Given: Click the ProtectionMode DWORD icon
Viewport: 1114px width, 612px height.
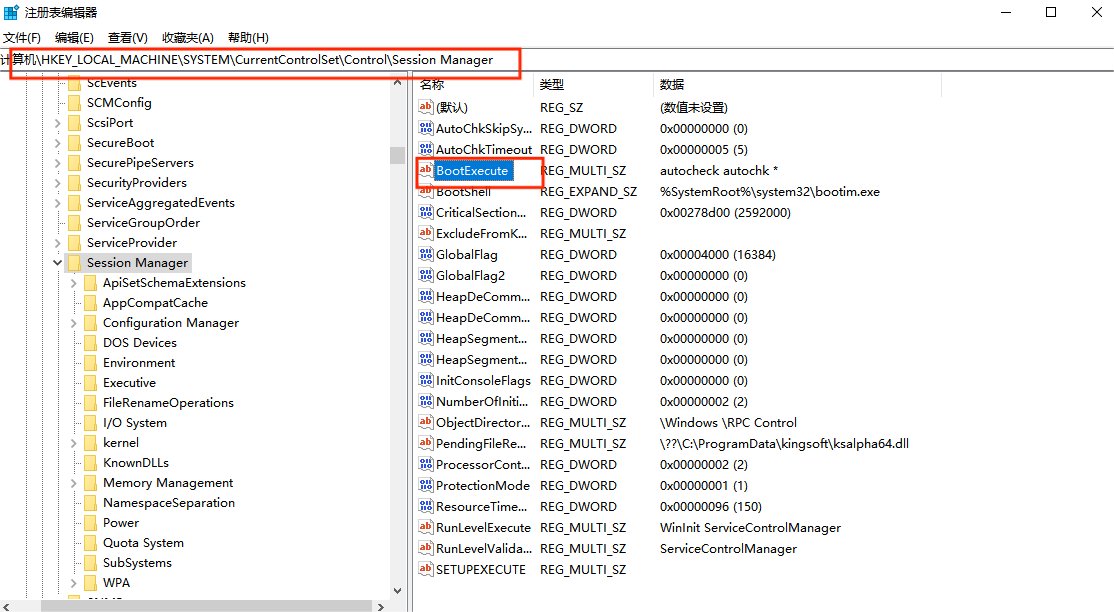Looking at the screenshot, I should pos(426,486).
